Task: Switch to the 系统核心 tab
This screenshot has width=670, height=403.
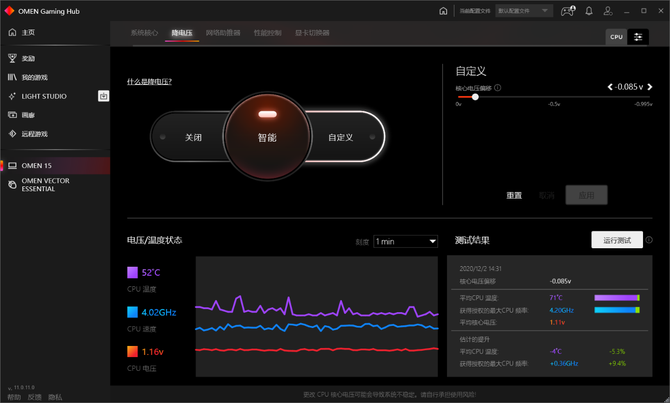Action: coord(144,33)
